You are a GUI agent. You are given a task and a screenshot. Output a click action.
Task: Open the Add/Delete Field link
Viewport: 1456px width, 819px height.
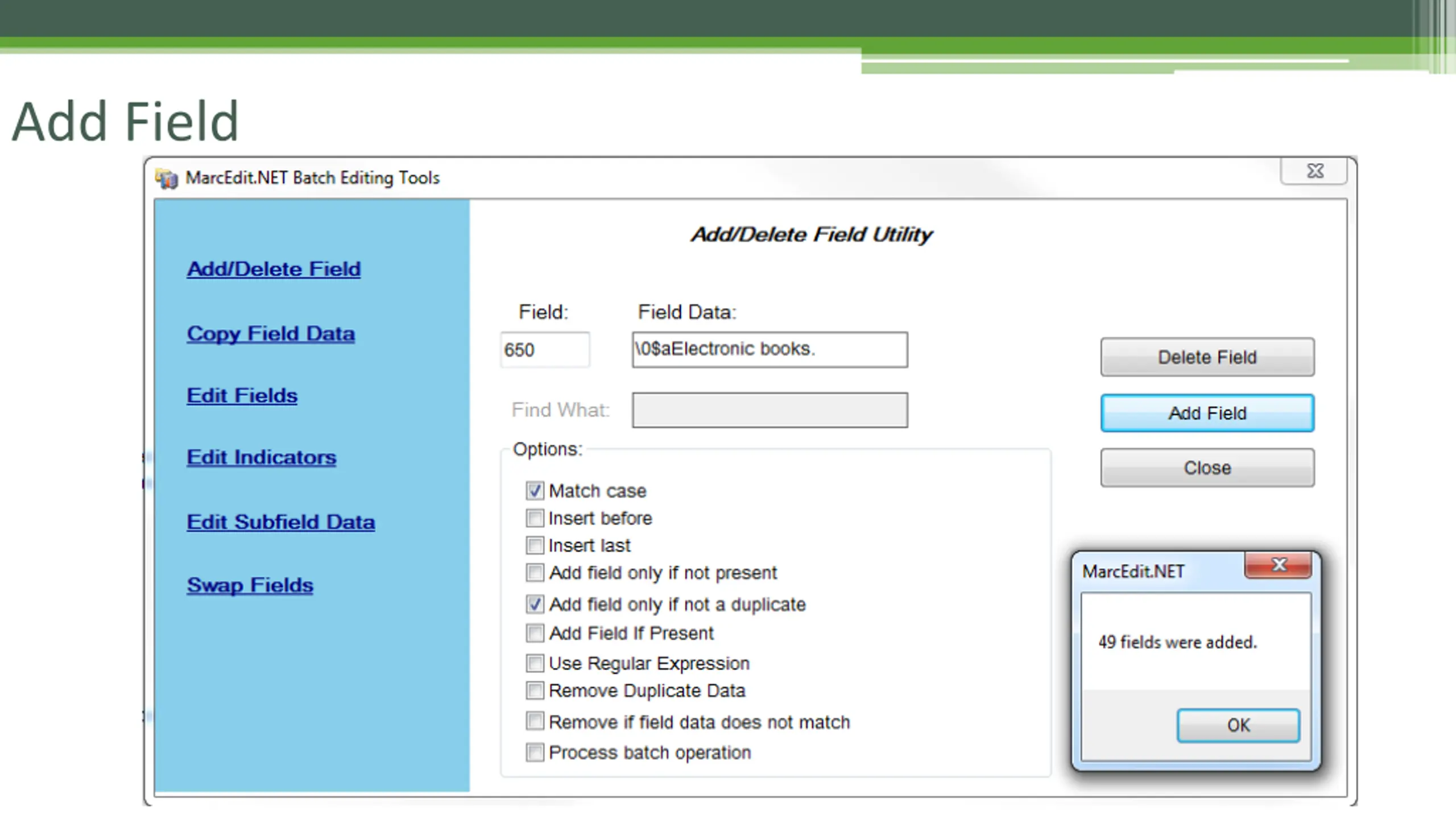(x=274, y=269)
